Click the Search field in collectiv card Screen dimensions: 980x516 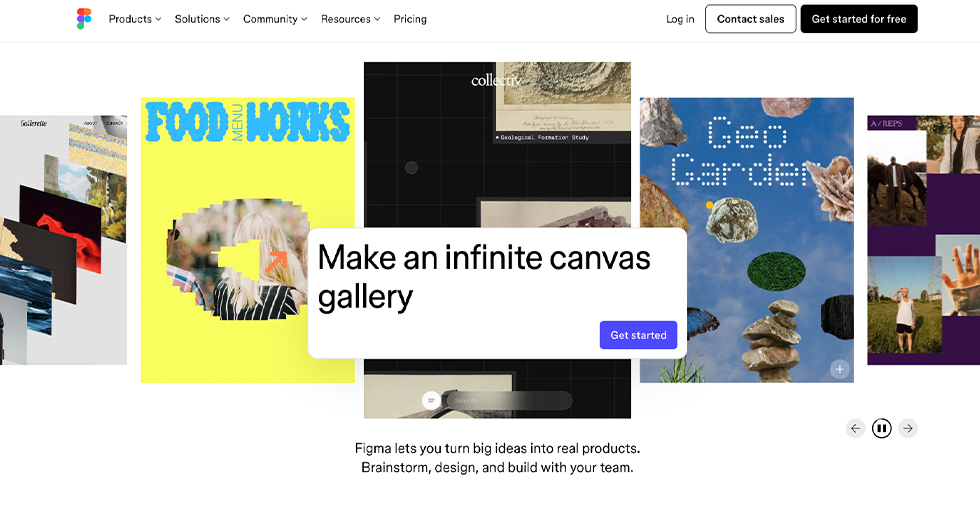tap(510, 400)
